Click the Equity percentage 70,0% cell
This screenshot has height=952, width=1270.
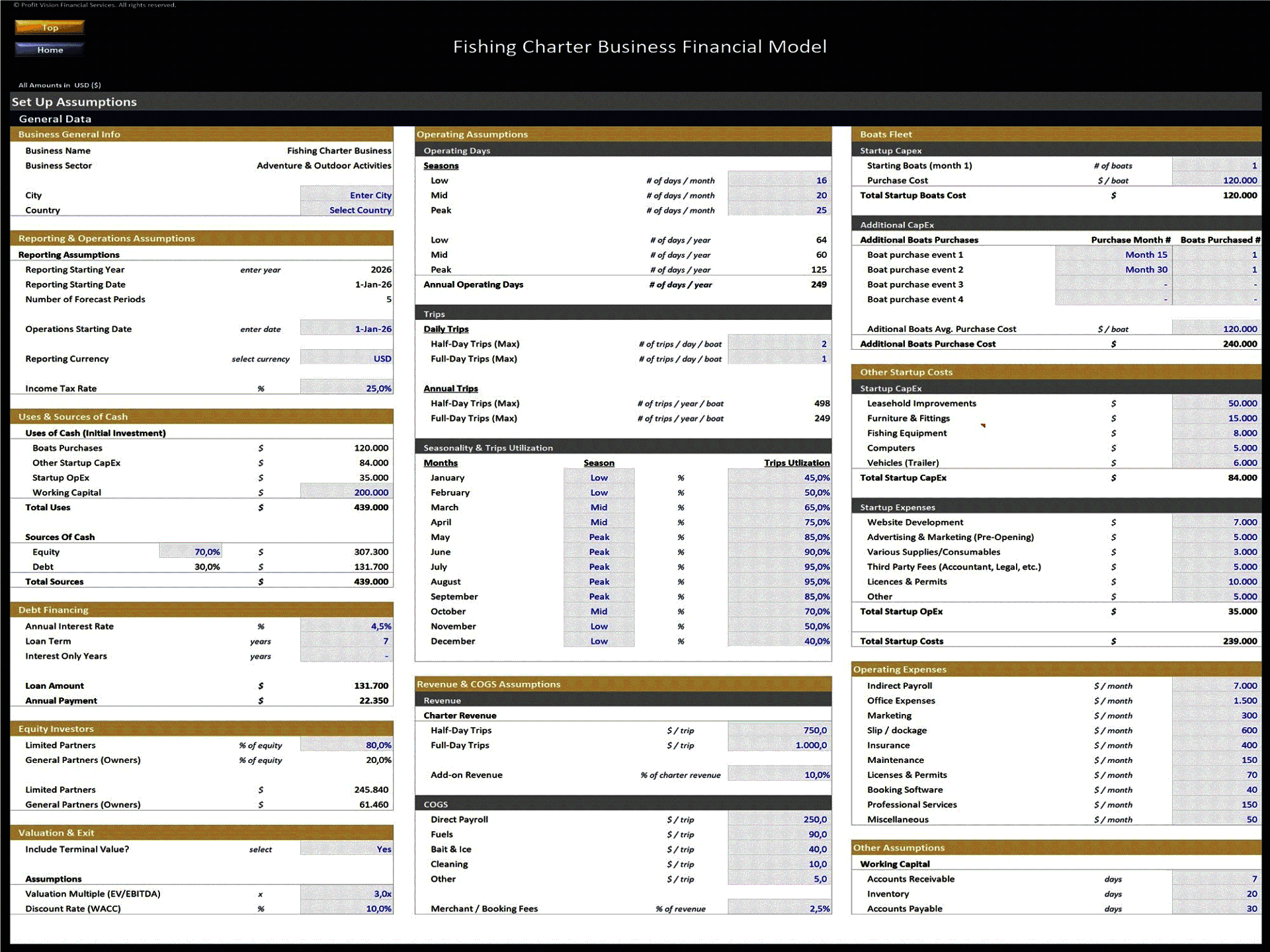190,551
